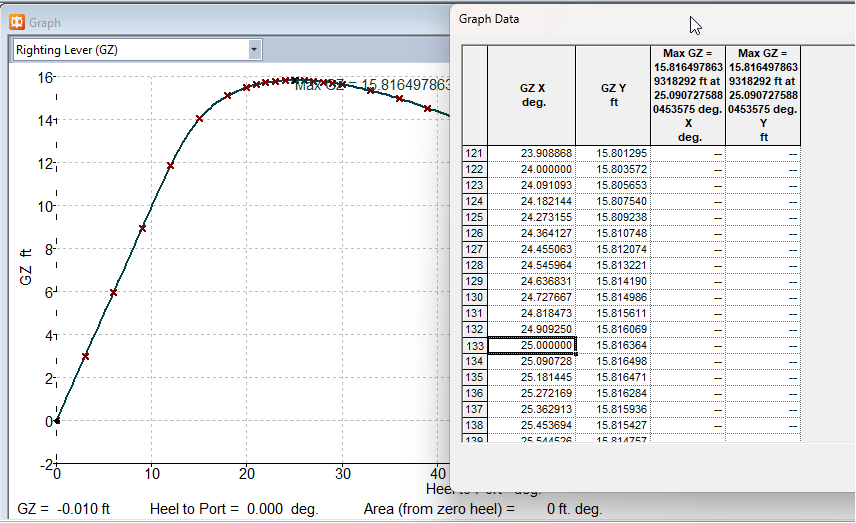The image size is (856, 523).
Task: Select cell with value 25.000000
Action: coord(532,346)
